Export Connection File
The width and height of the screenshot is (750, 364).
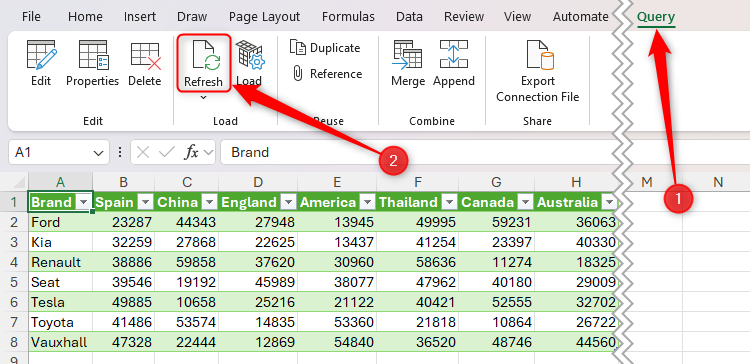[538, 72]
